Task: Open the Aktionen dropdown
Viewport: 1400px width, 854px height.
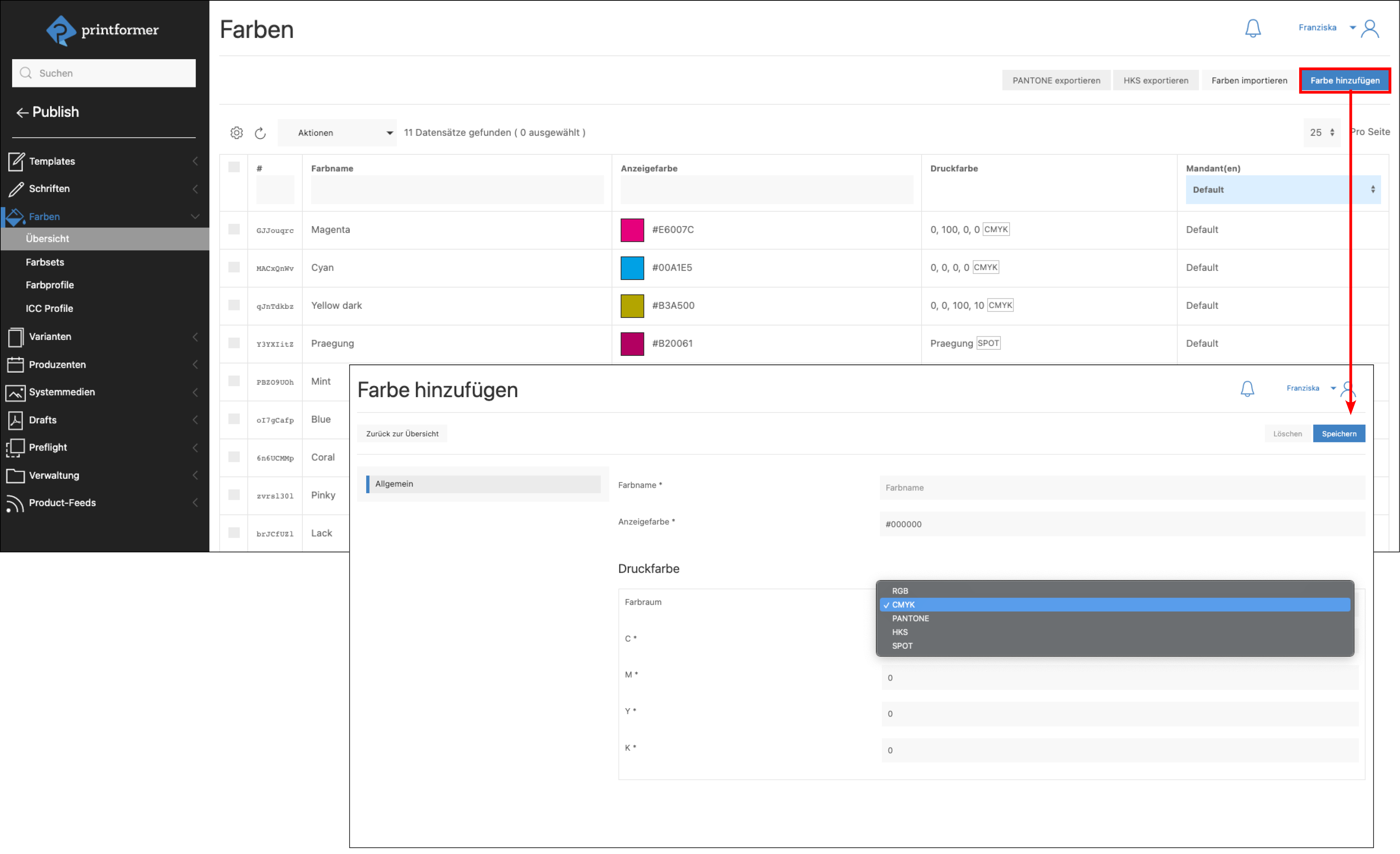Action: pyautogui.click(x=337, y=132)
